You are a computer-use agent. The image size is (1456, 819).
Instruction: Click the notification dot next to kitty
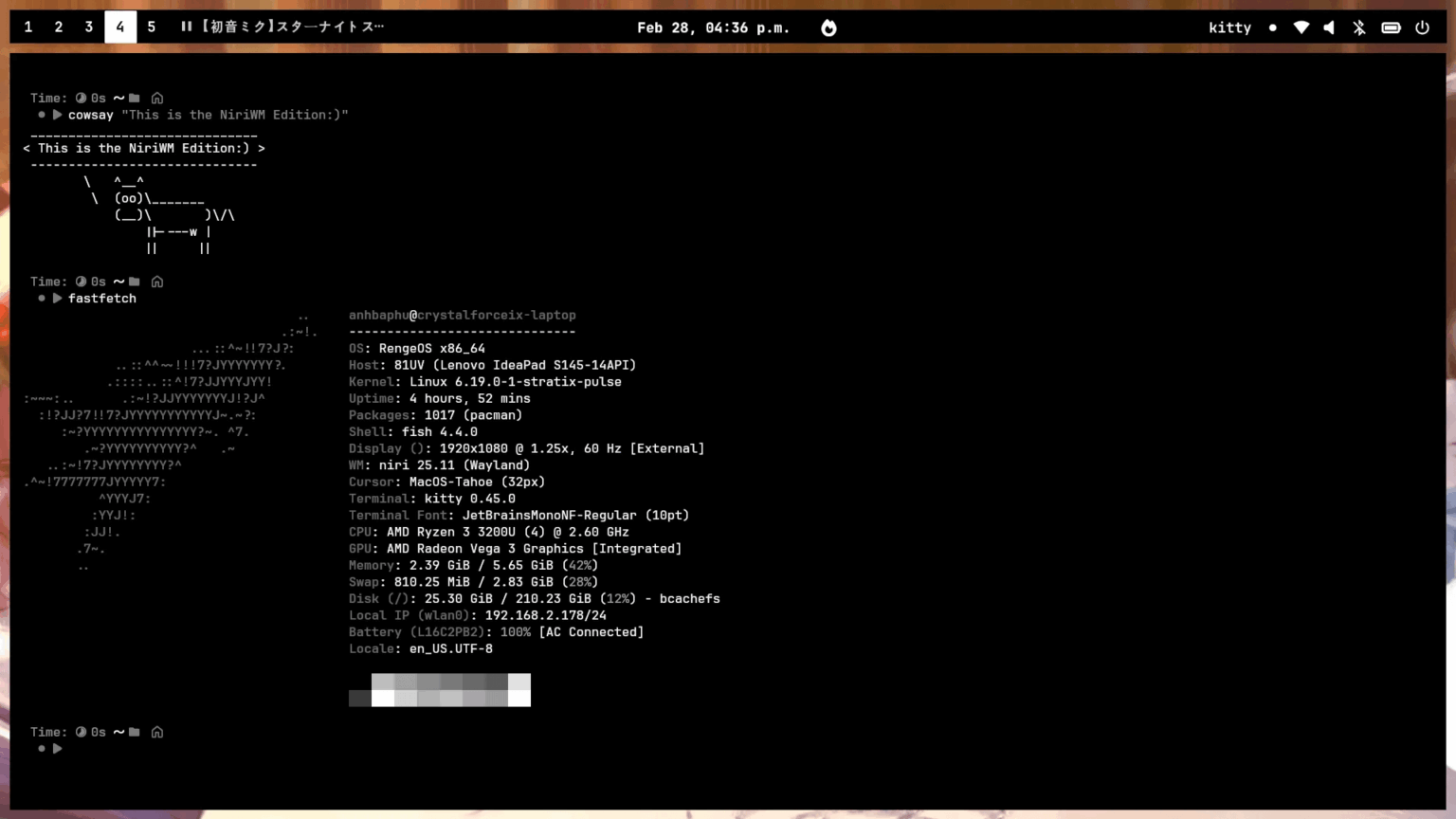coord(1272,27)
